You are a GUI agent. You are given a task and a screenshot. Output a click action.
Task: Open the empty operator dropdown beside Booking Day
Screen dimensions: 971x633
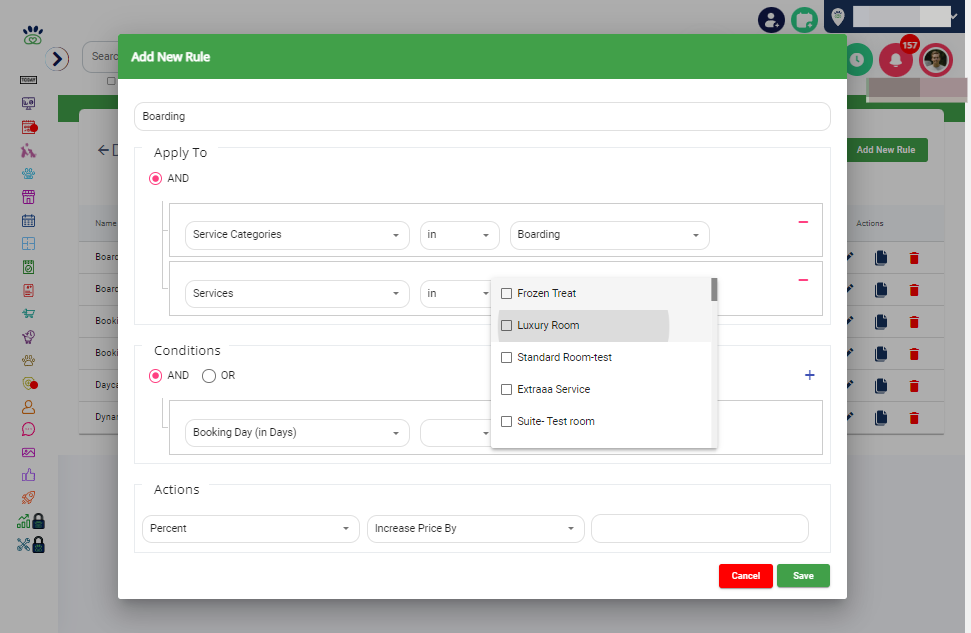[x=456, y=433]
